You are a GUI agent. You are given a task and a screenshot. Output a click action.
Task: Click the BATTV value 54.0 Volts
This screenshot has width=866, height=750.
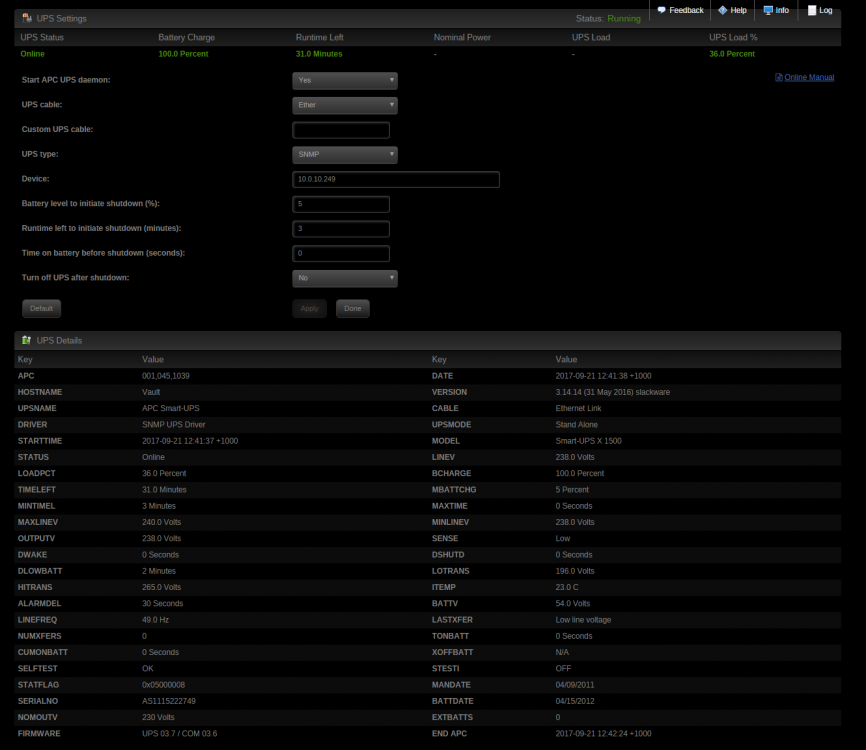(x=573, y=604)
